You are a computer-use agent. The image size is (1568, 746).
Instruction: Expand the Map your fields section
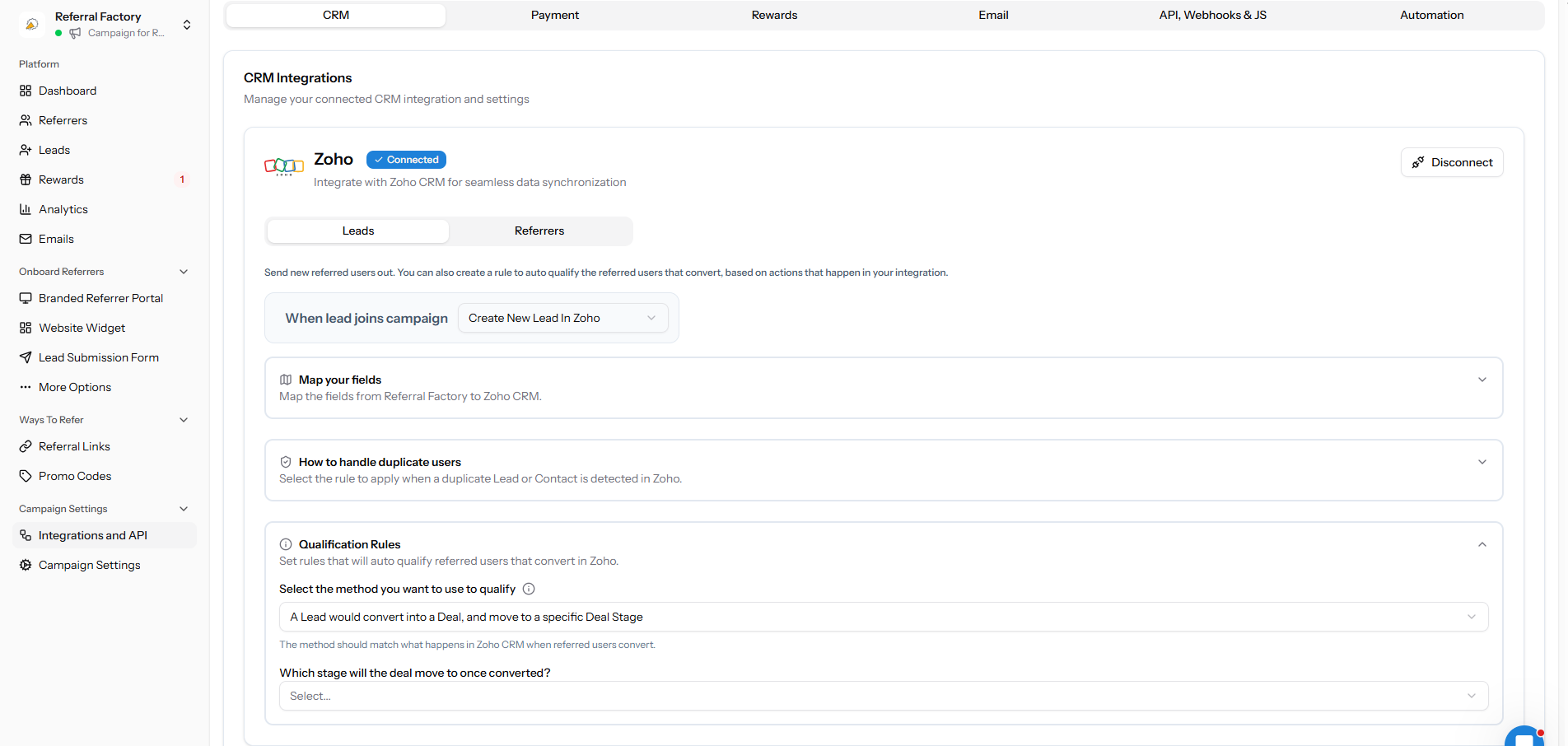point(1482,380)
